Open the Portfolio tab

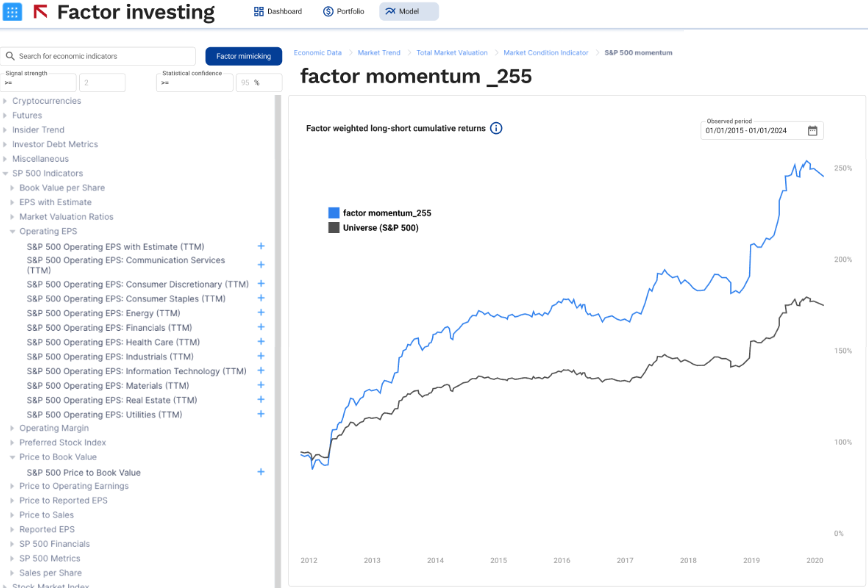pos(343,12)
